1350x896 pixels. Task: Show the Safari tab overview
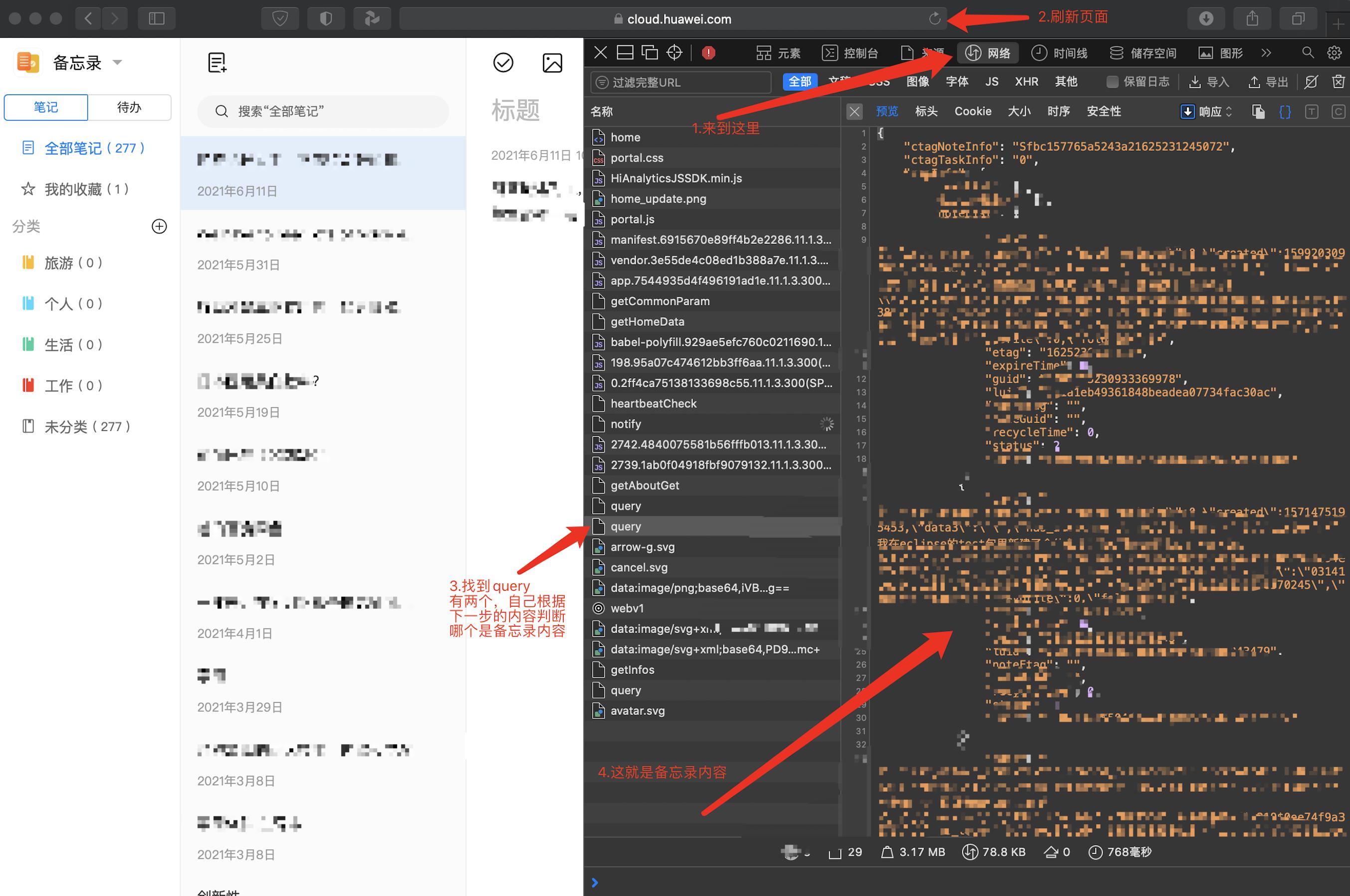click(x=1299, y=18)
